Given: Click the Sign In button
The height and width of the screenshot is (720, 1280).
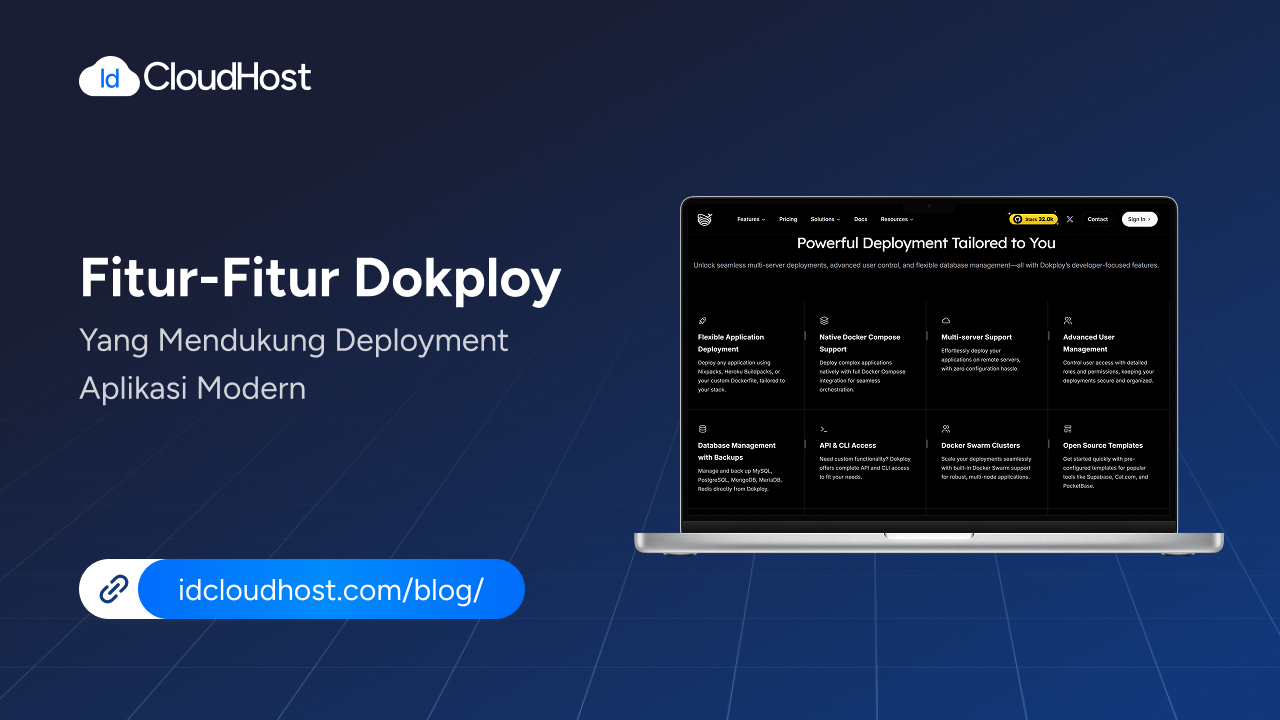Looking at the screenshot, I should click(x=1139, y=219).
